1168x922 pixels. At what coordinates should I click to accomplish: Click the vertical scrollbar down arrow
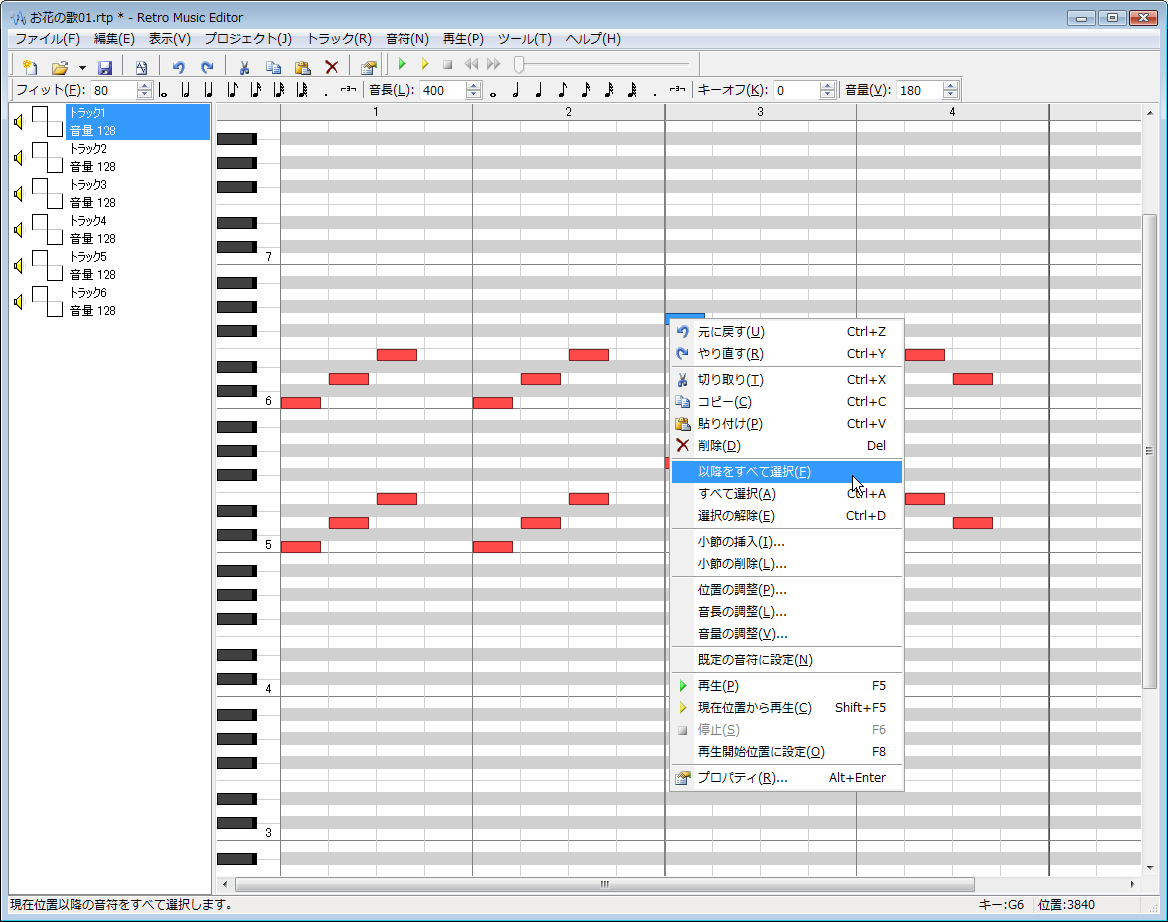click(1150, 868)
